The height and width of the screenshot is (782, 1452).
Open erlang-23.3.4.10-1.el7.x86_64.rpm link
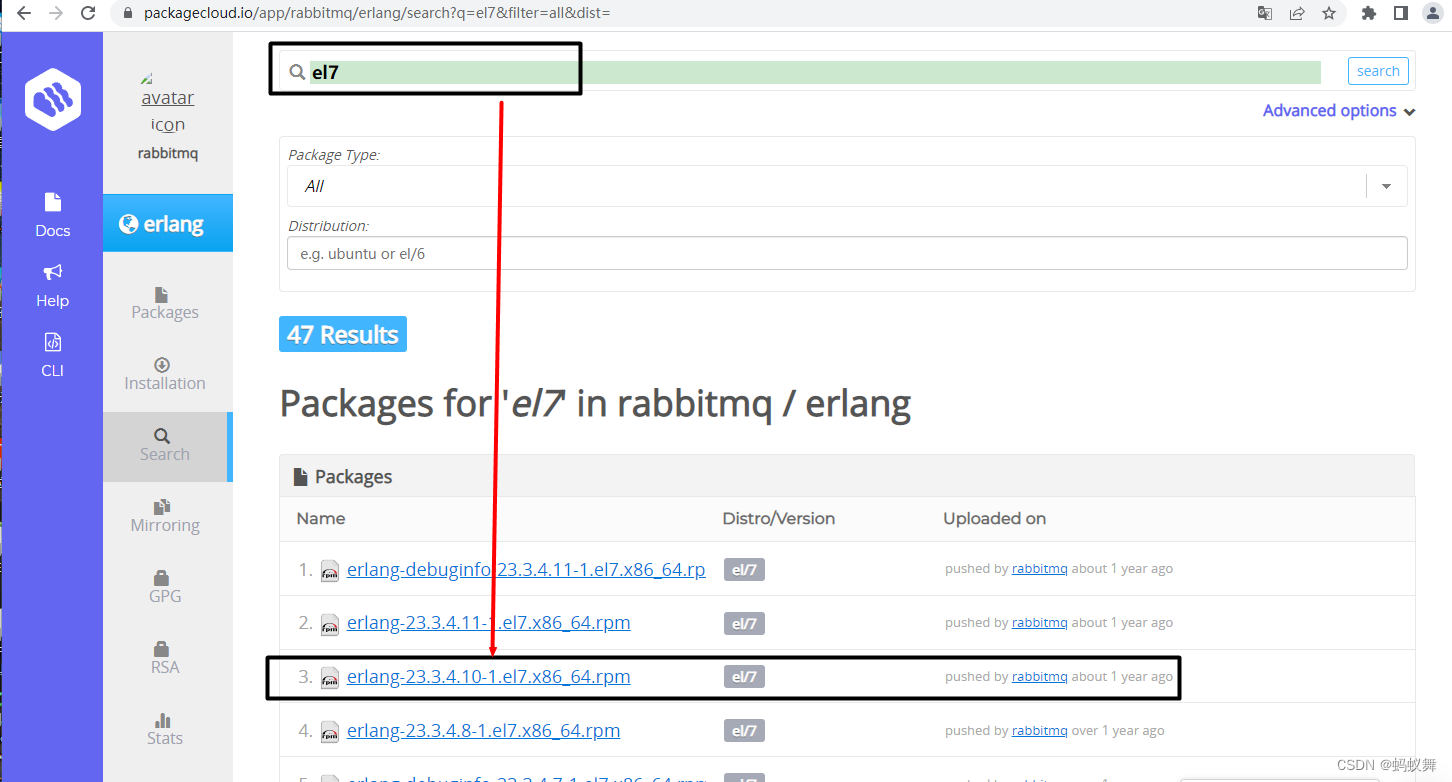(x=488, y=676)
